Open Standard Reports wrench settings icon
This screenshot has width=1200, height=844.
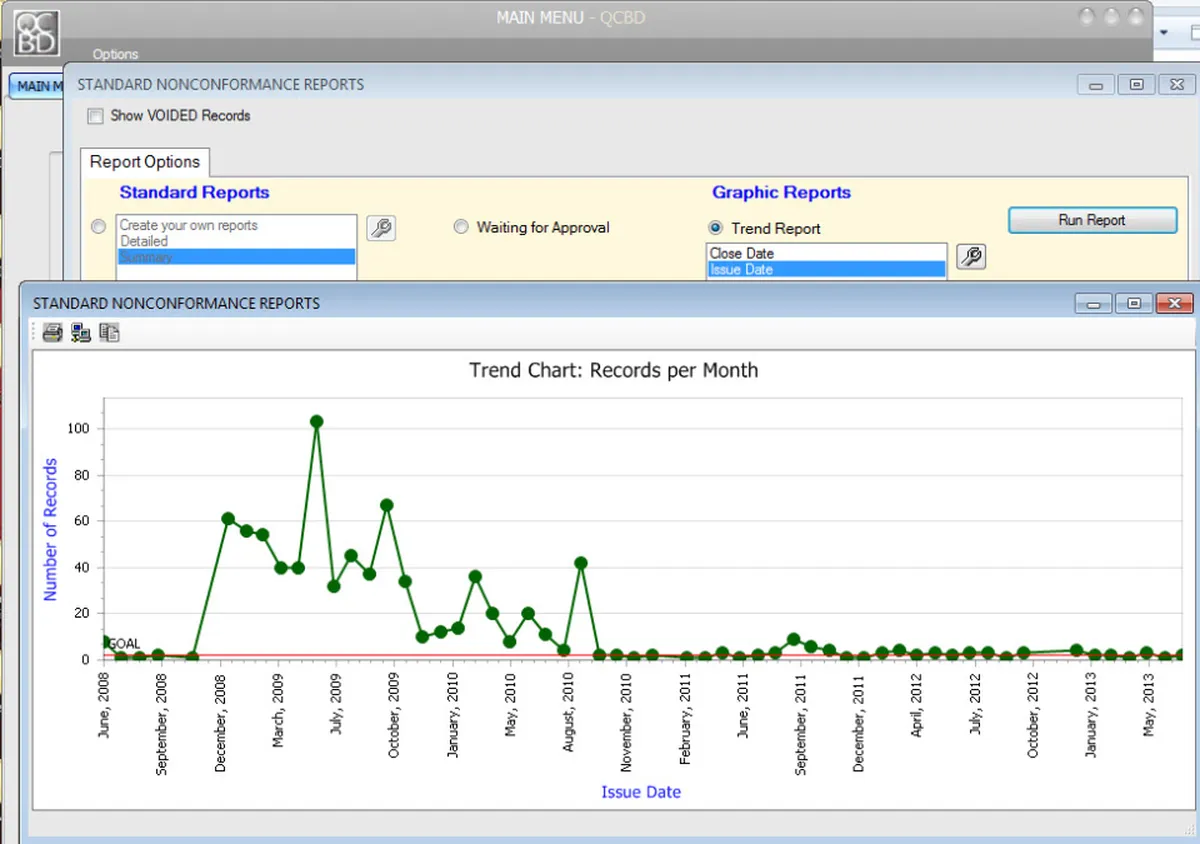(381, 228)
